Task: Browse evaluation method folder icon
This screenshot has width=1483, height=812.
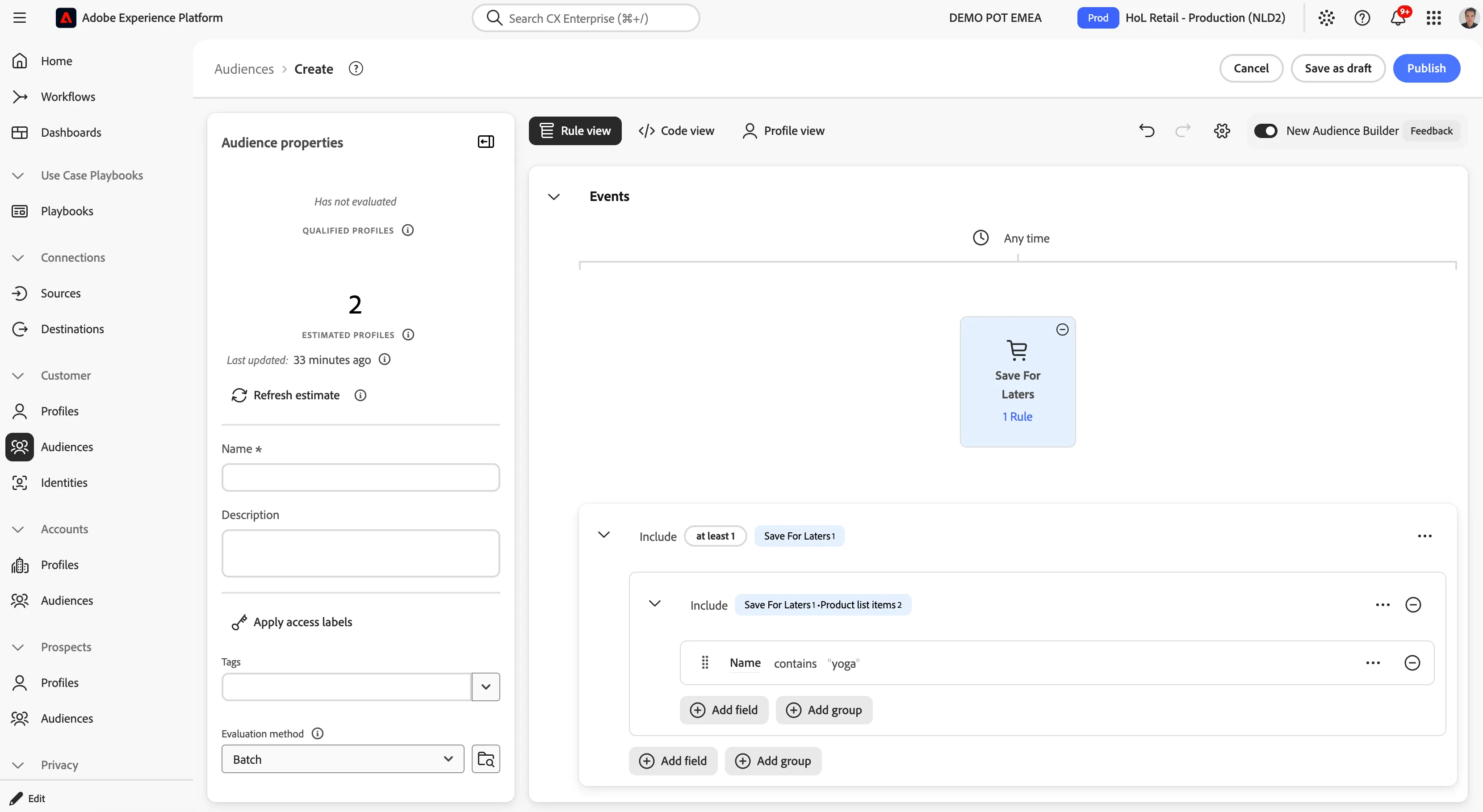Action: point(486,759)
